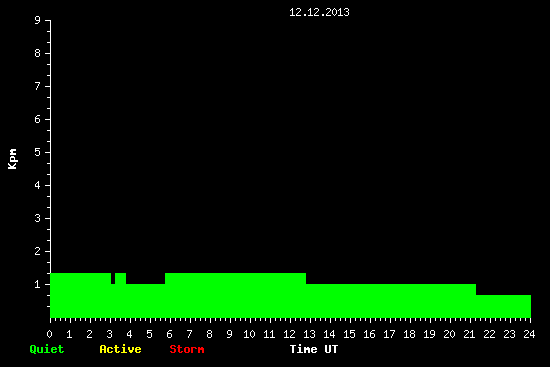550x367 pixels.
Task: Click the value 9 on Kp axis
Action: pos(38,20)
